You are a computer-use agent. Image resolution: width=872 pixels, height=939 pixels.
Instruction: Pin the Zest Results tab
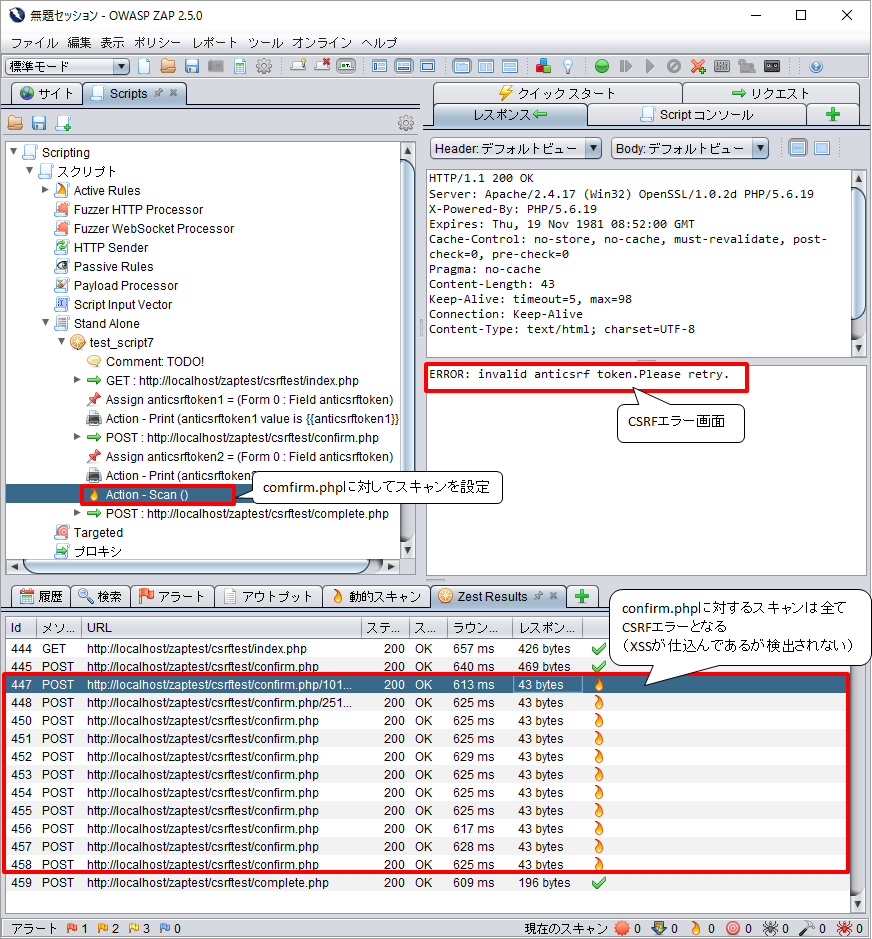click(538, 596)
